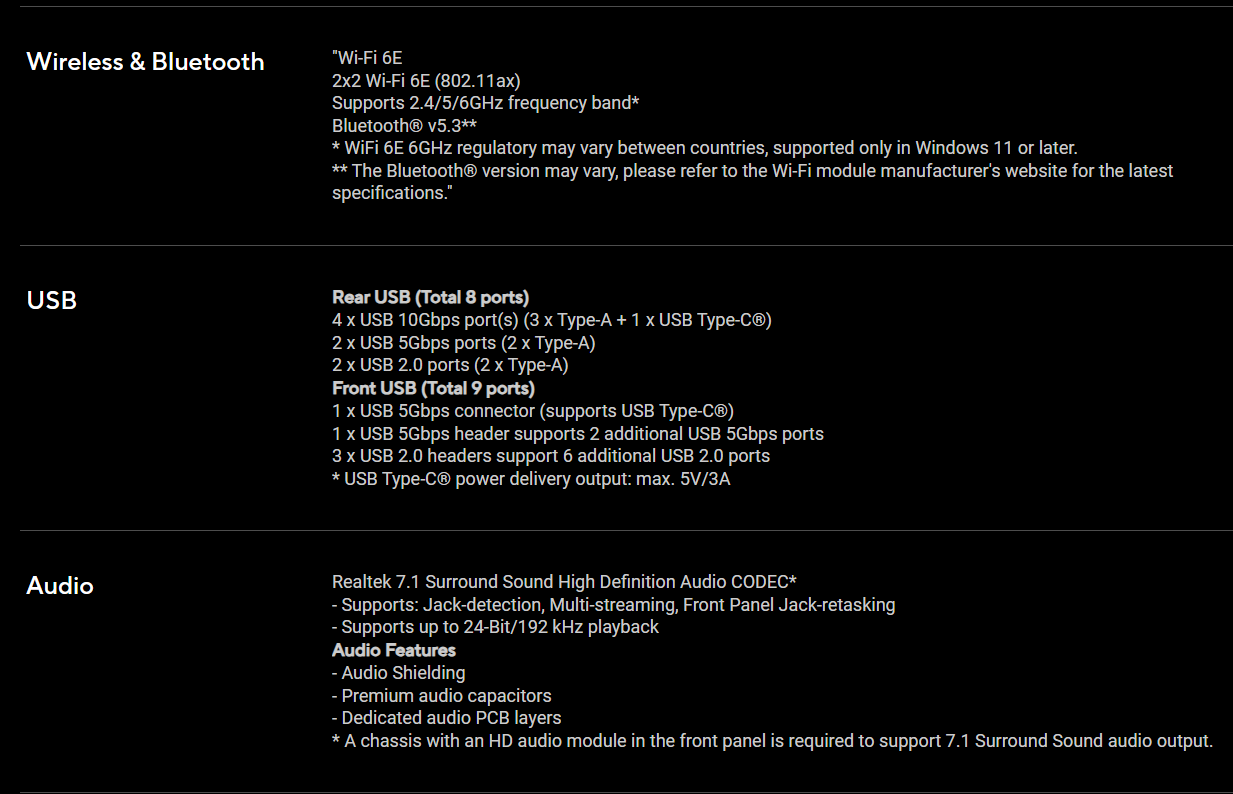Click the HD audio module chassis footnote

(772, 741)
